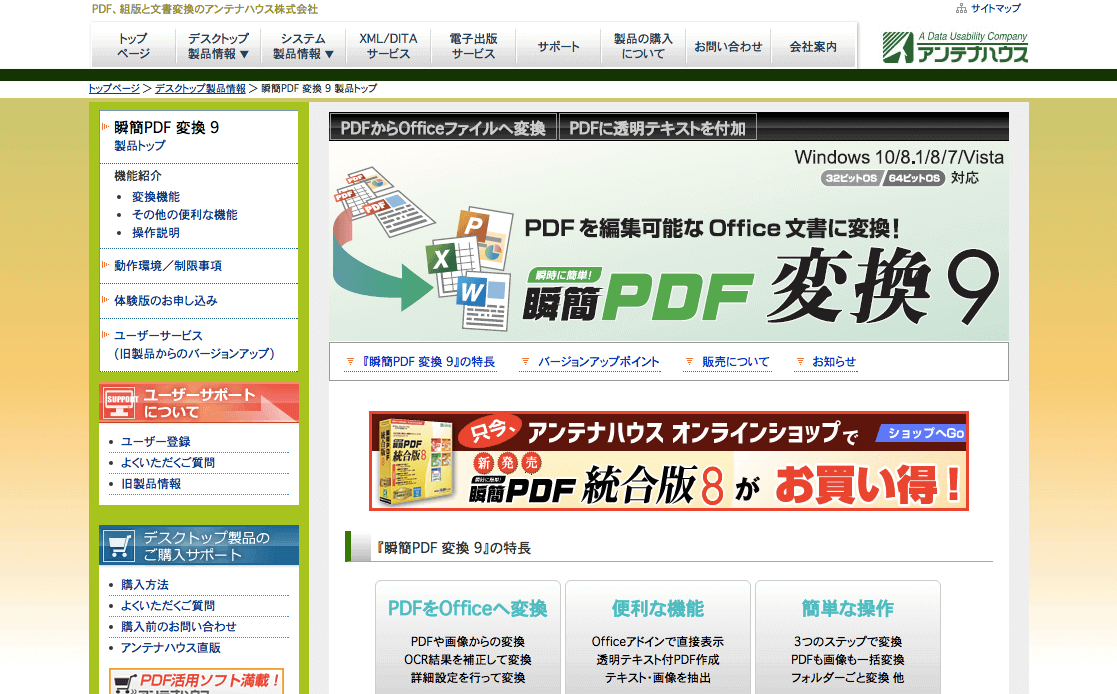This screenshot has height=694, width=1117.
Task: Open the 製品の購入について menu item
Action: [x=643, y=46]
